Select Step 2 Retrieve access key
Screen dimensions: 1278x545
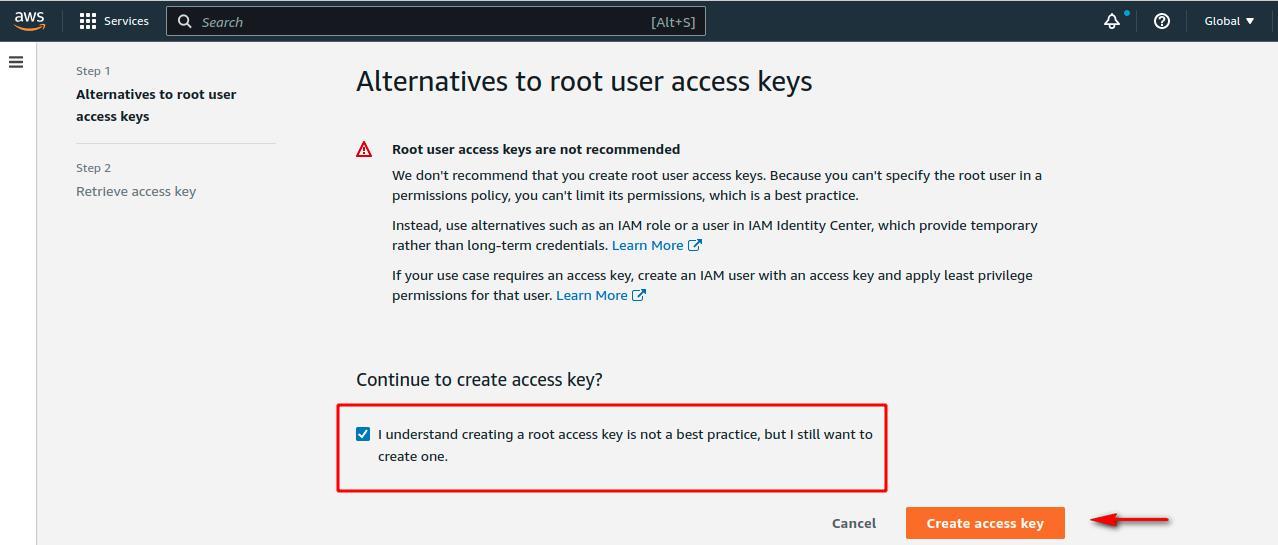click(136, 191)
